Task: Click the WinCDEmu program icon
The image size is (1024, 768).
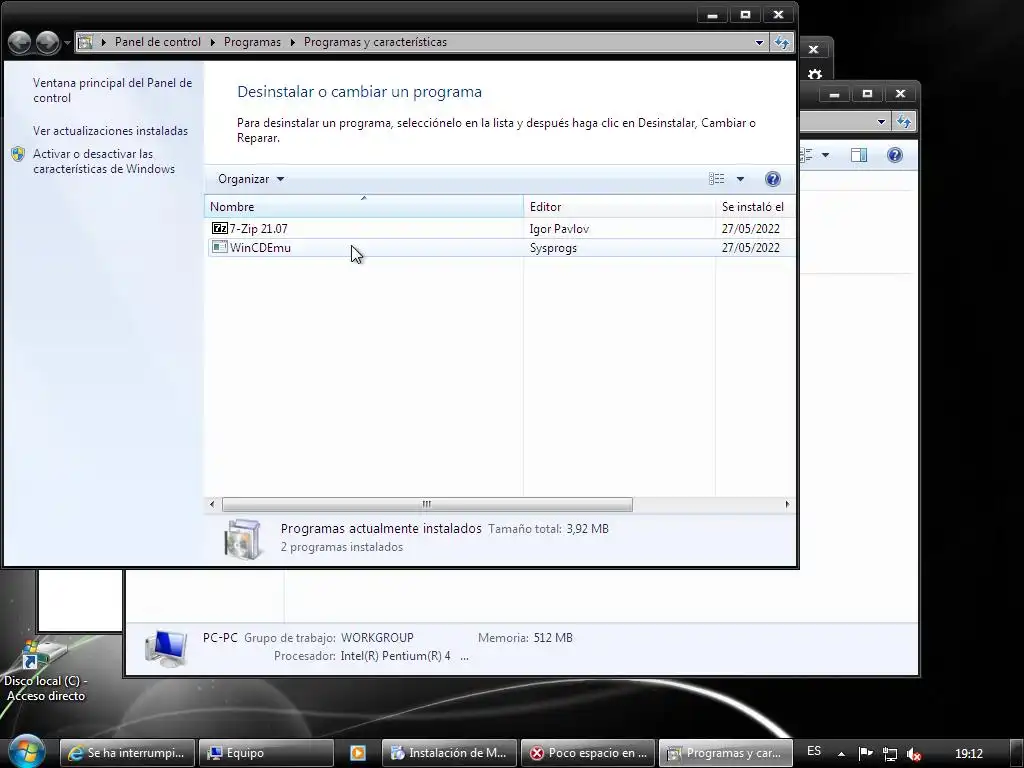Action: (x=219, y=247)
